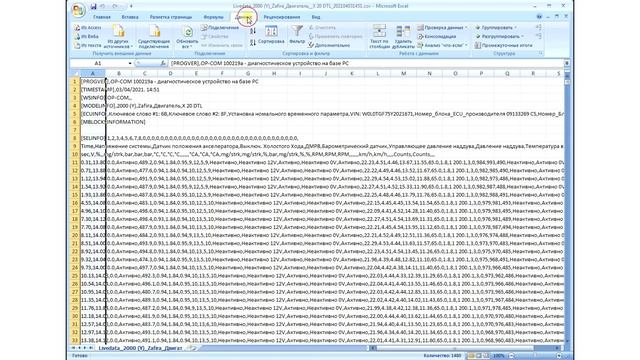Open the Из других источников dropdown
Viewport: 640px width, 360px height.
point(118,37)
